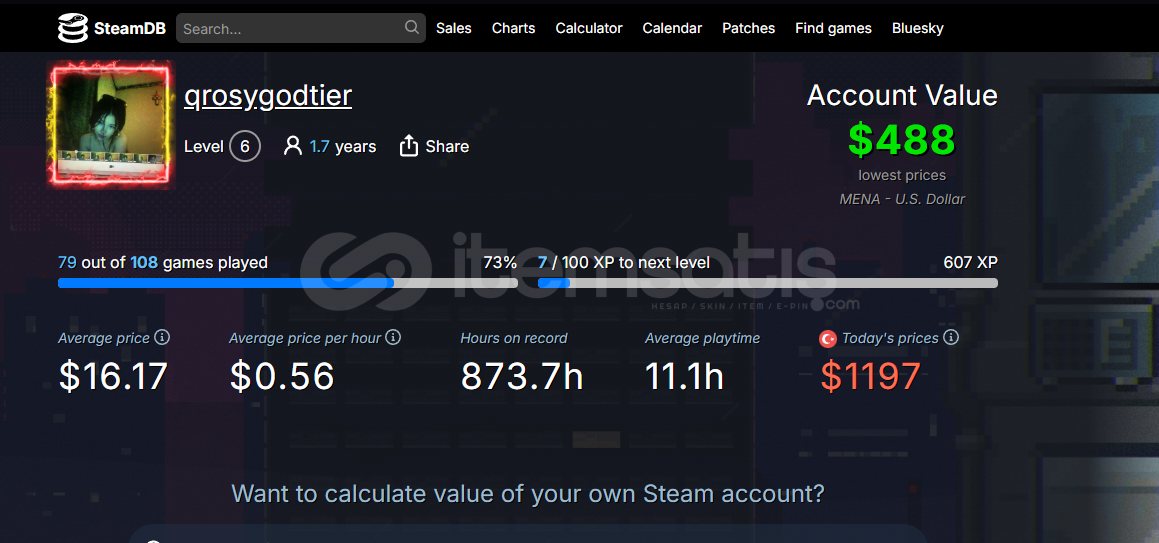Open the qrosygodtier profile link
This screenshot has width=1159, height=543.
point(268,96)
